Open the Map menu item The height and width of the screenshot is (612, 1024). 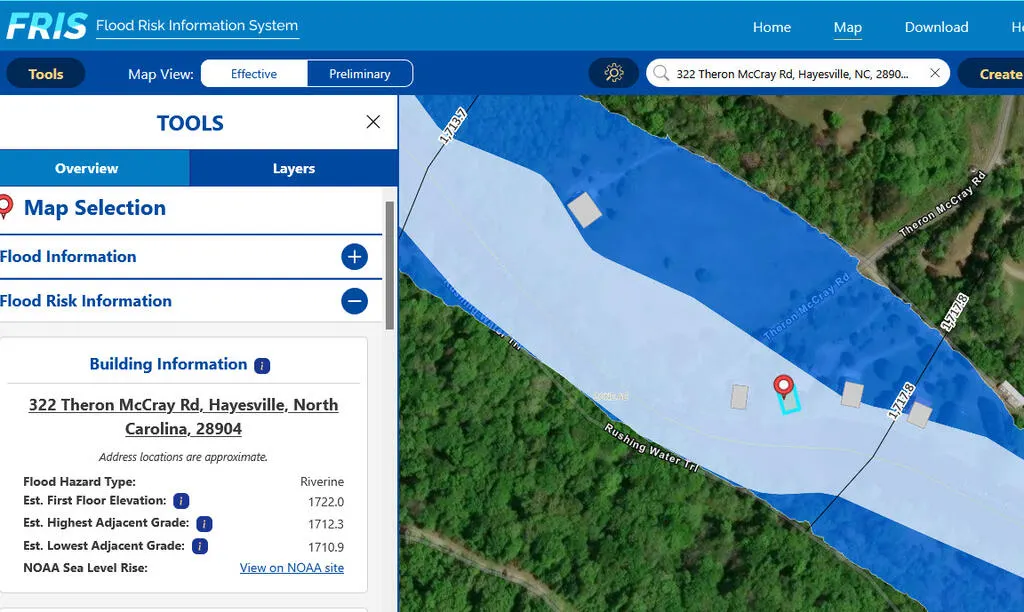(x=848, y=27)
